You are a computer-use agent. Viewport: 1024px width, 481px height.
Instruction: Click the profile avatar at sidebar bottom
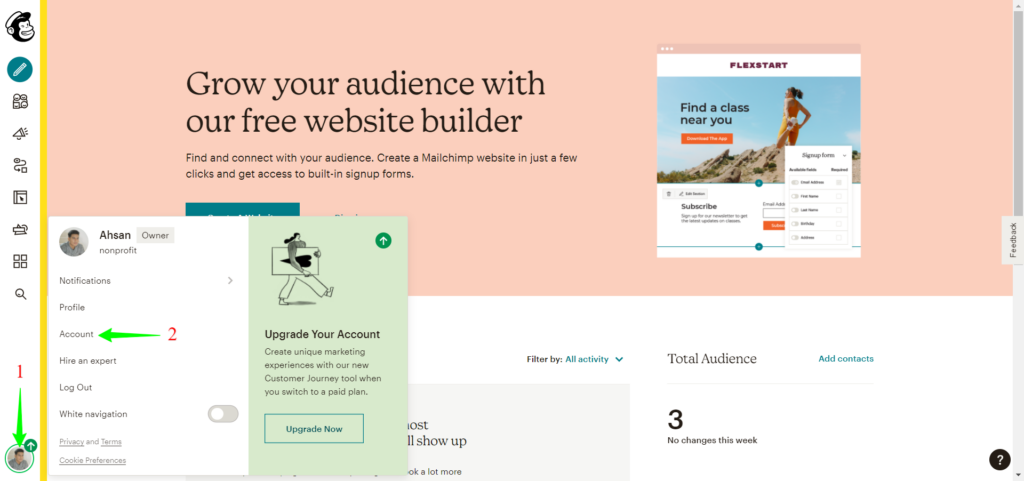19,458
